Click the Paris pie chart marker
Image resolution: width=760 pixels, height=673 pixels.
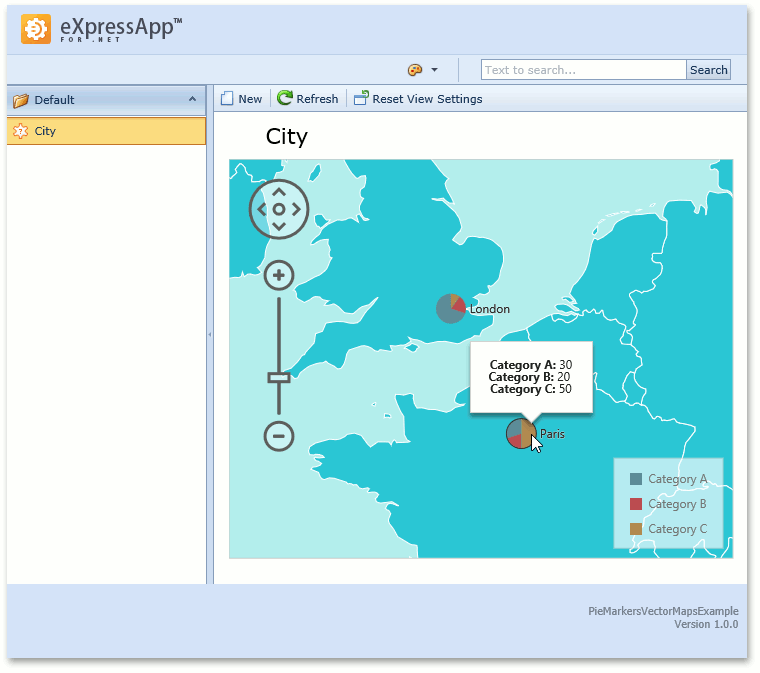tap(520, 433)
